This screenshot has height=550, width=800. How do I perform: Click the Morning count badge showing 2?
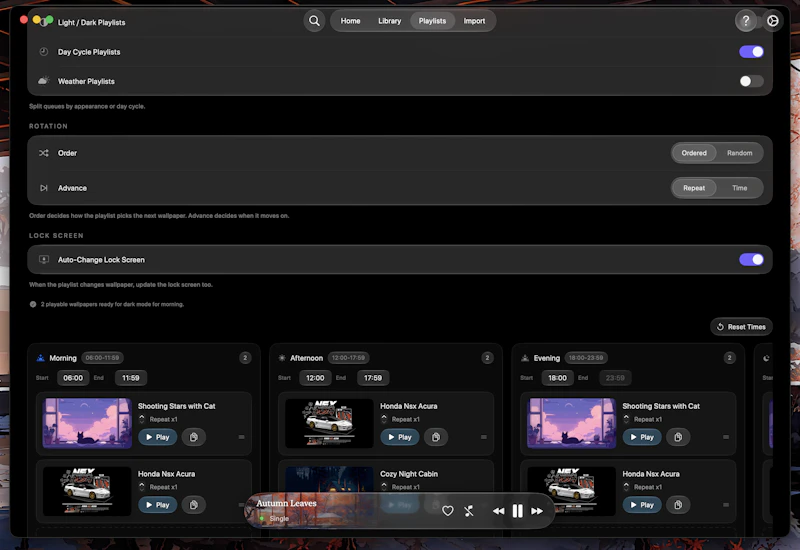coord(245,358)
